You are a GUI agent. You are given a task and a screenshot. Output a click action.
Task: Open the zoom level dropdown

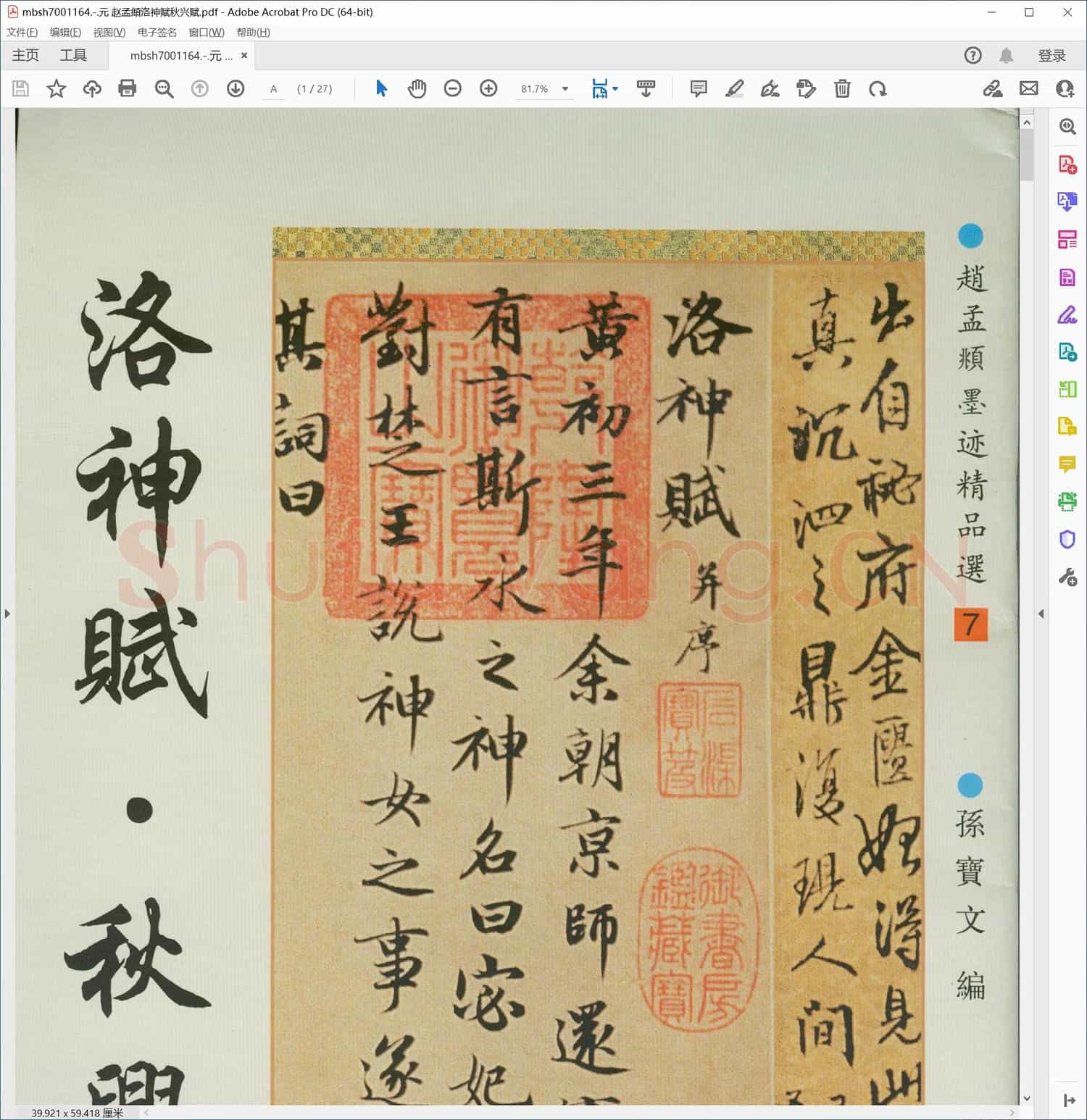(x=565, y=89)
